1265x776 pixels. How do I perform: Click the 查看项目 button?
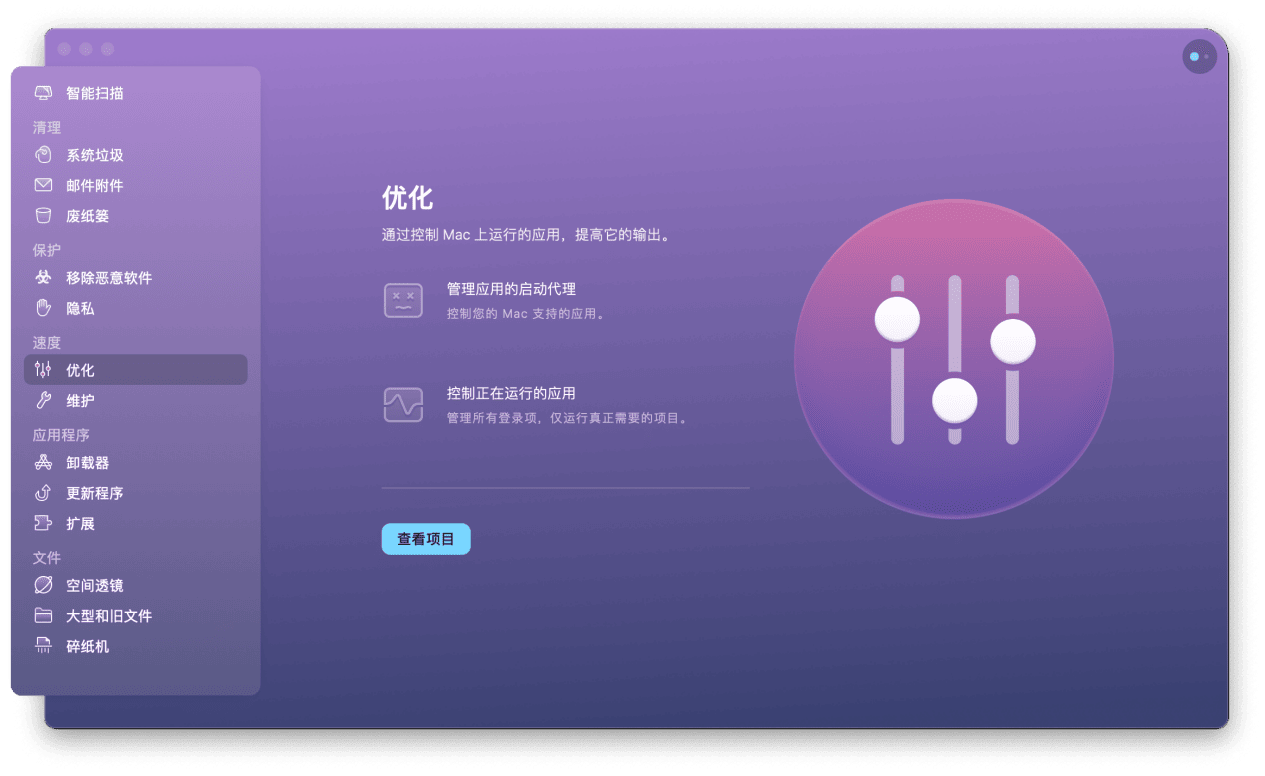(x=426, y=539)
